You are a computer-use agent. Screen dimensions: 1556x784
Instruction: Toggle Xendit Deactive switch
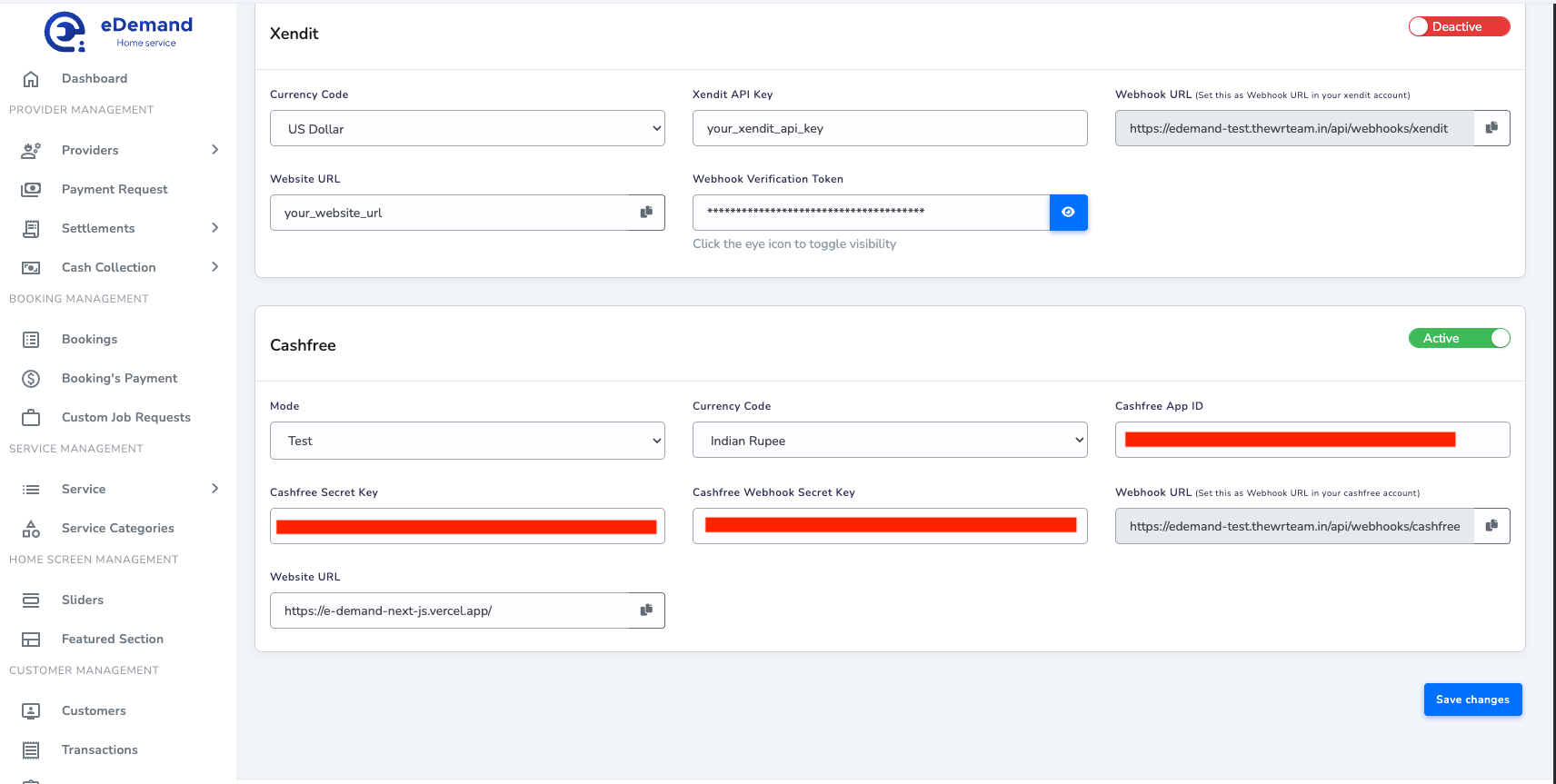coord(1459,26)
